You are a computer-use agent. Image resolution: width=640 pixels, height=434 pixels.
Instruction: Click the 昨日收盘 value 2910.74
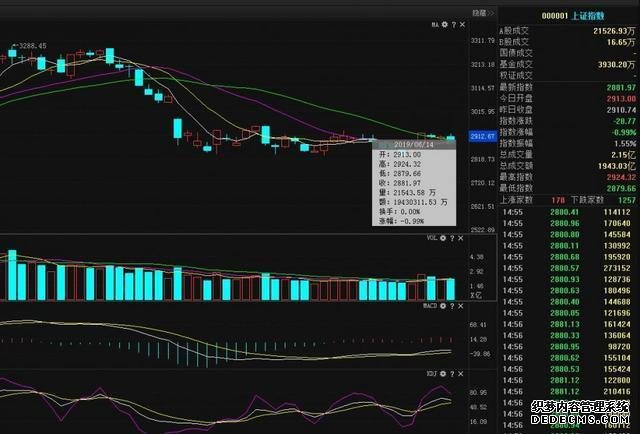621,110
